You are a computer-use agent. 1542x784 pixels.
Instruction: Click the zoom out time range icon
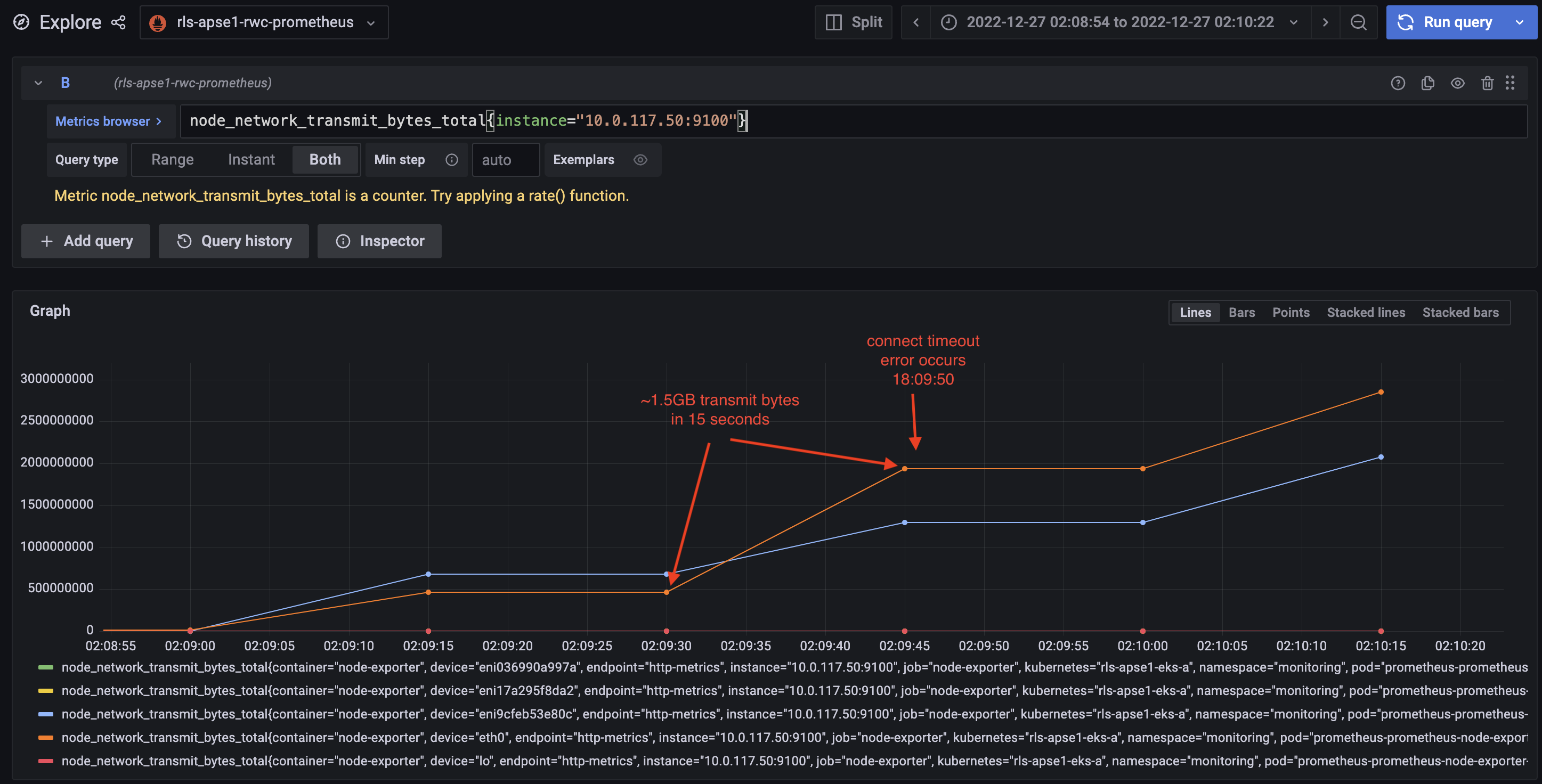(x=1358, y=23)
